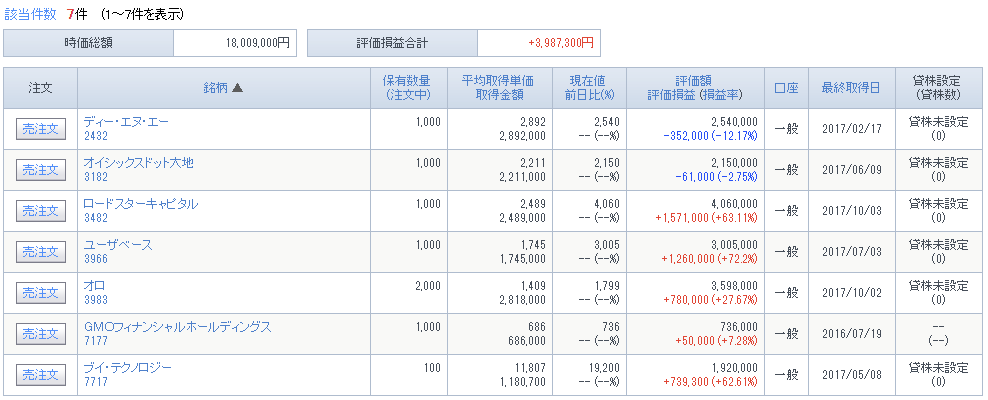The image size is (988, 400).
Task: Select stock code 3966
Action: pyautogui.click(x=96, y=258)
